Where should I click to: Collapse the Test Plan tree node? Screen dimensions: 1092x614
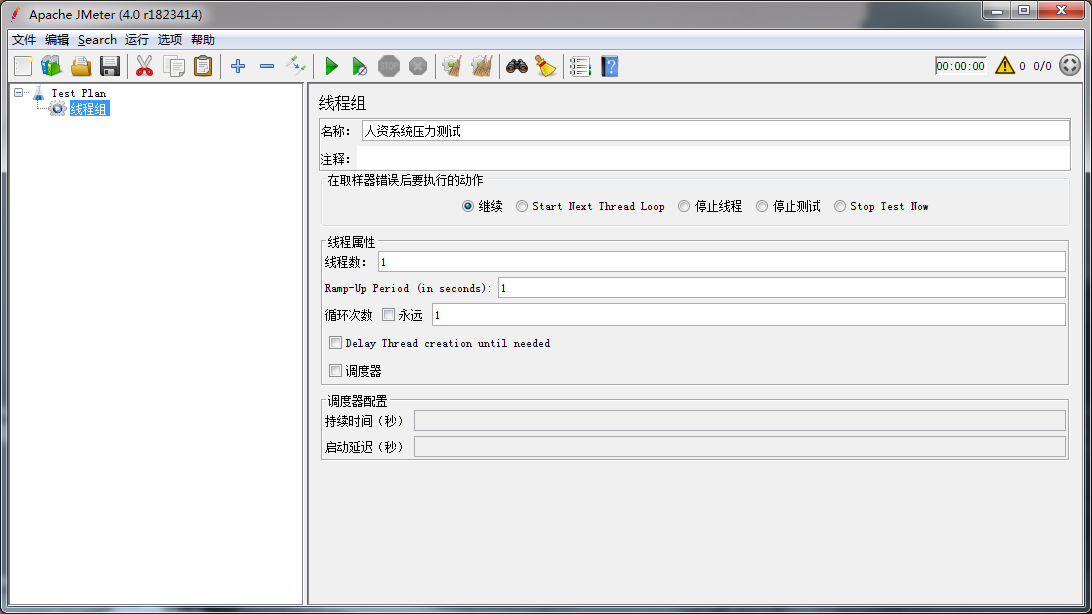coord(19,92)
